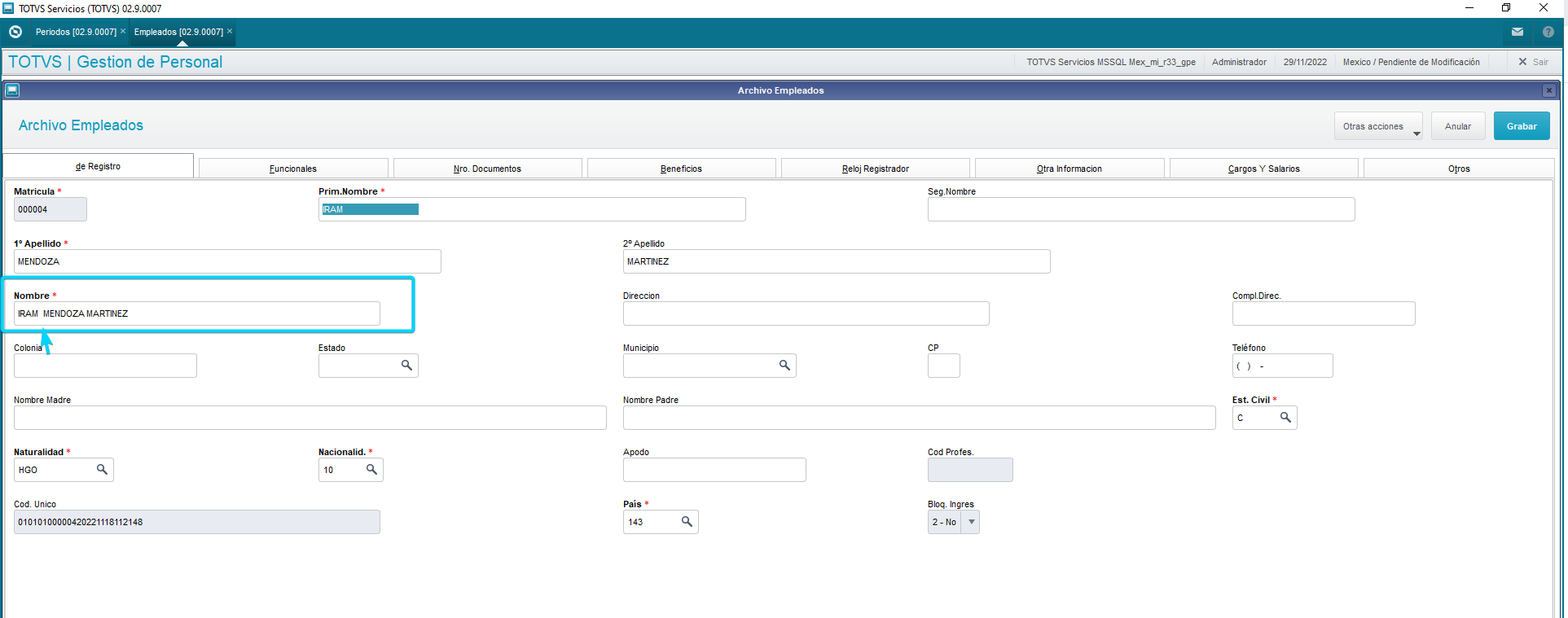Click the Cod Profes. field
Image resolution: width=1568 pixels, height=618 pixels.
tap(970, 470)
